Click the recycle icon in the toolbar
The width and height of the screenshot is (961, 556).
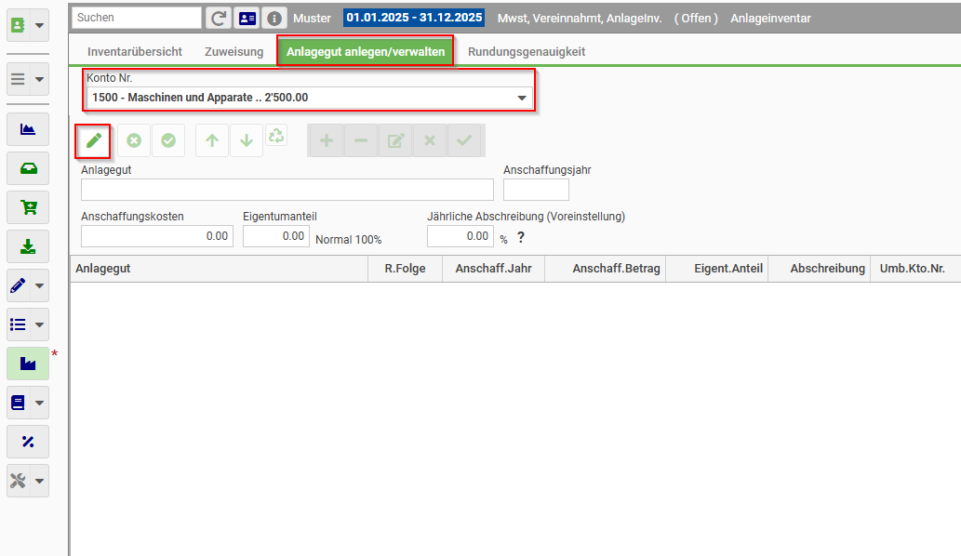coord(276,135)
